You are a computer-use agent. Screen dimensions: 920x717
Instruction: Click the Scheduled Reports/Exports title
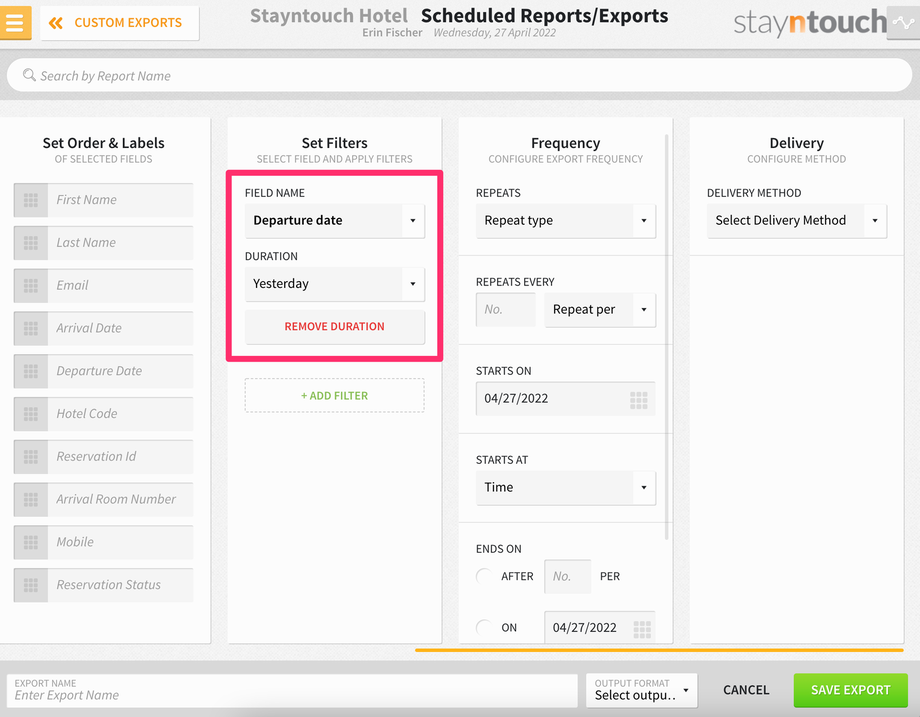544,16
